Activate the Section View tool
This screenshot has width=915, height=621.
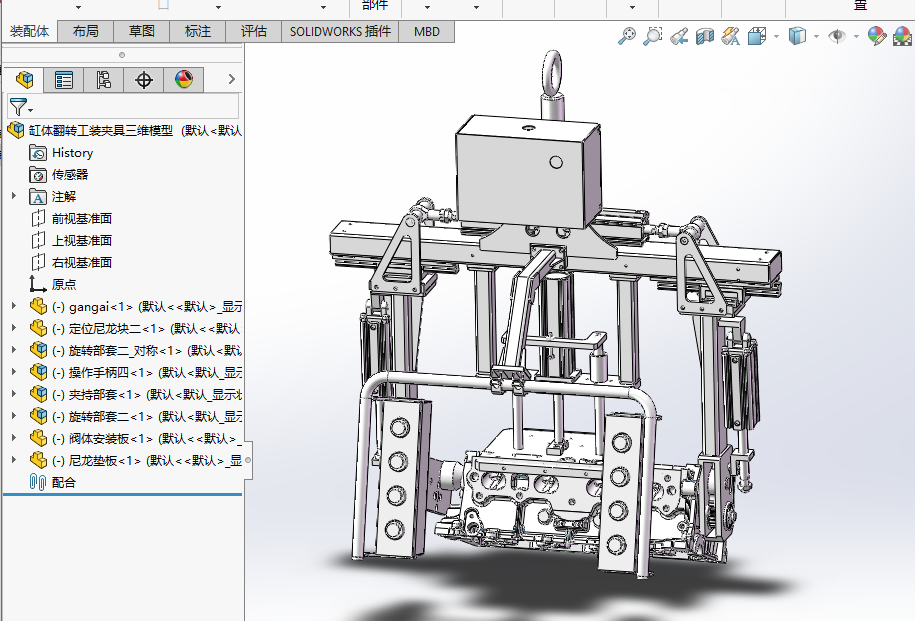(704, 37)
